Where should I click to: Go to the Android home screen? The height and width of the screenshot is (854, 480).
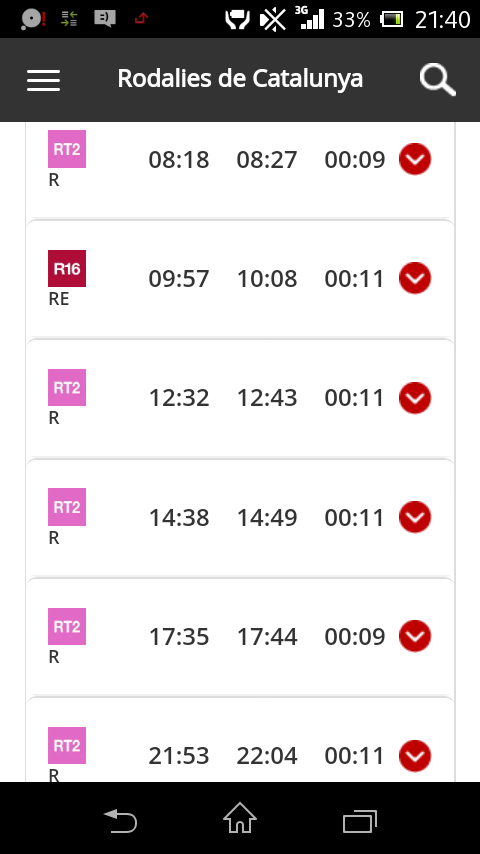pyautogui.click(x=240, y=818)
